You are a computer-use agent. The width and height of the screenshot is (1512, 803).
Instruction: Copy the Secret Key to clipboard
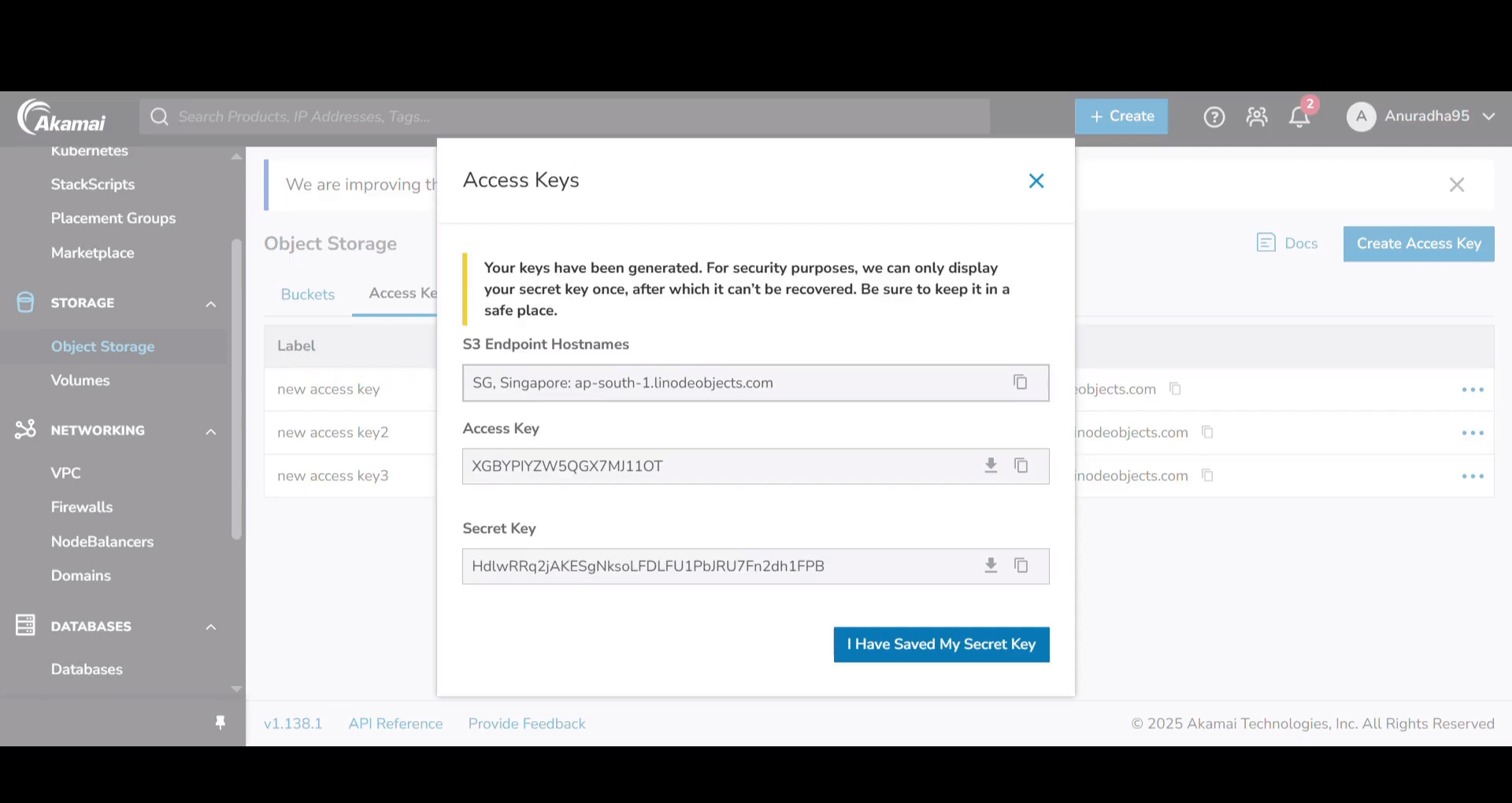[x=1021, y=565]
